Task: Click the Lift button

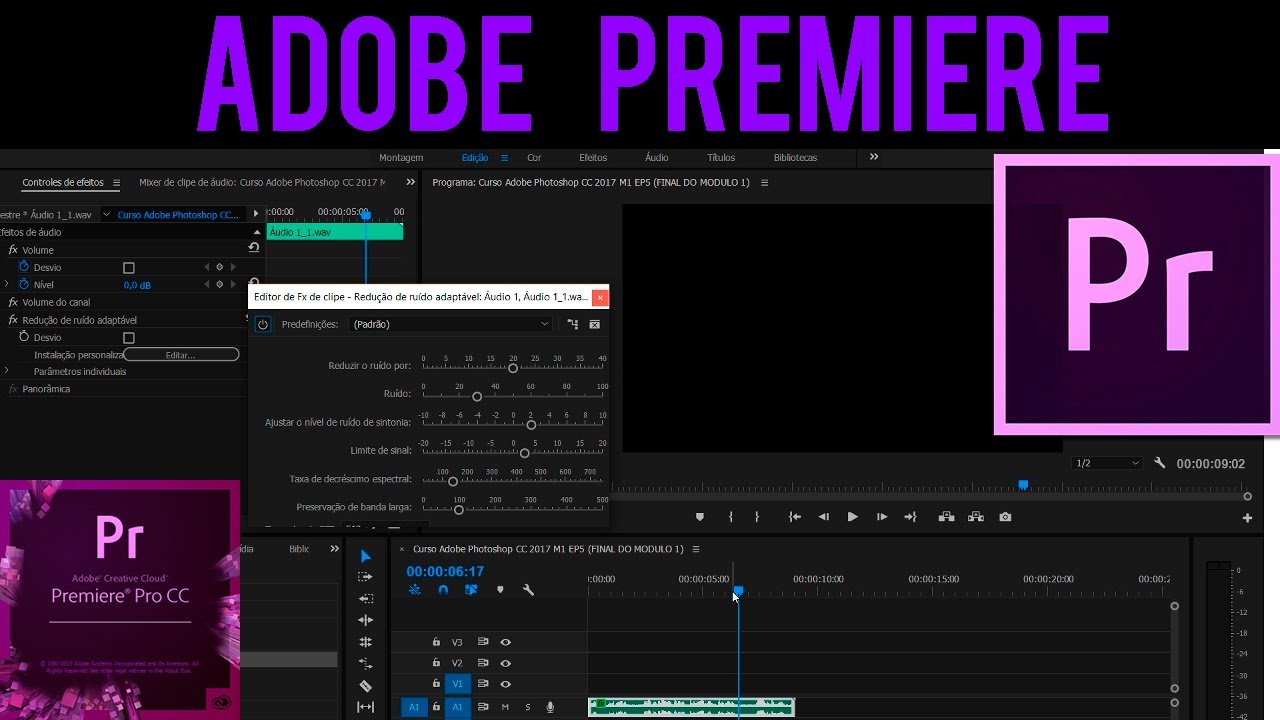Action: (946, 517)
